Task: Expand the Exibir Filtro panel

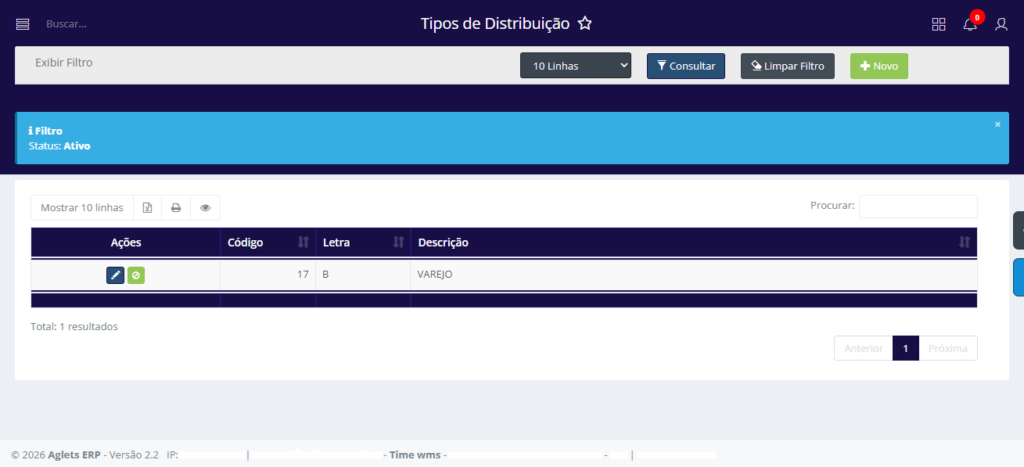Action: (64, 62)
